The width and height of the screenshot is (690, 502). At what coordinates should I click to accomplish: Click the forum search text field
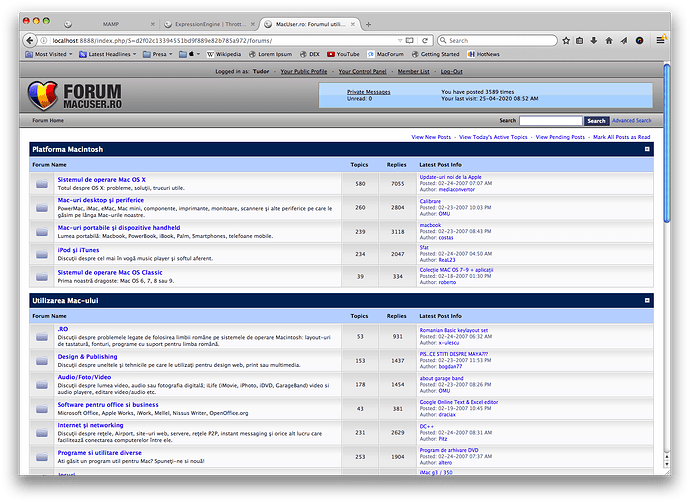click(x=550, y=121)
